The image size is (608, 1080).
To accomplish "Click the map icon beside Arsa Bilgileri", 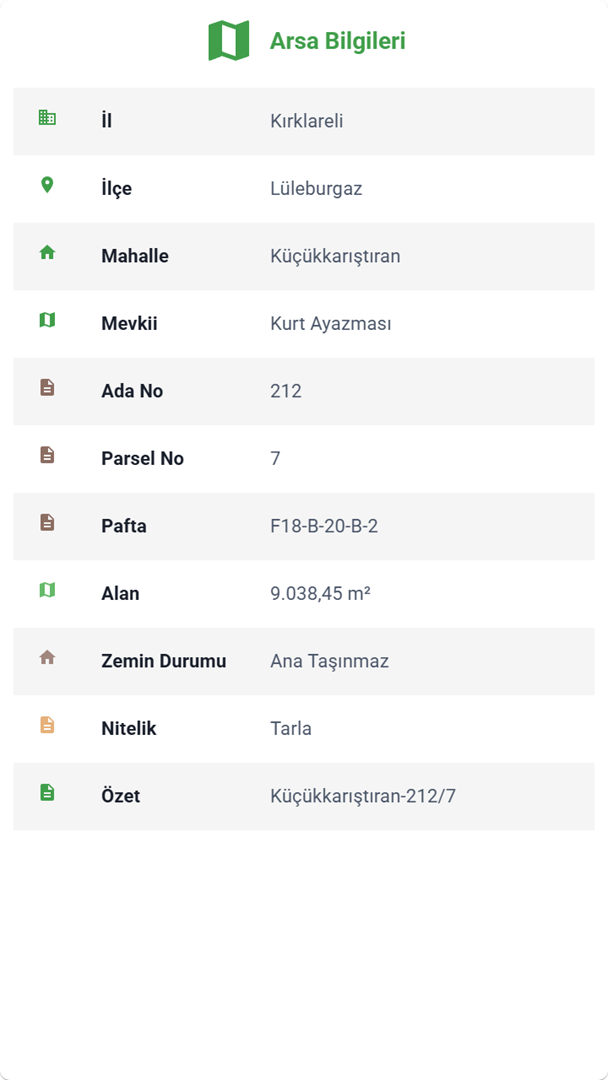I will coord(228,41).
